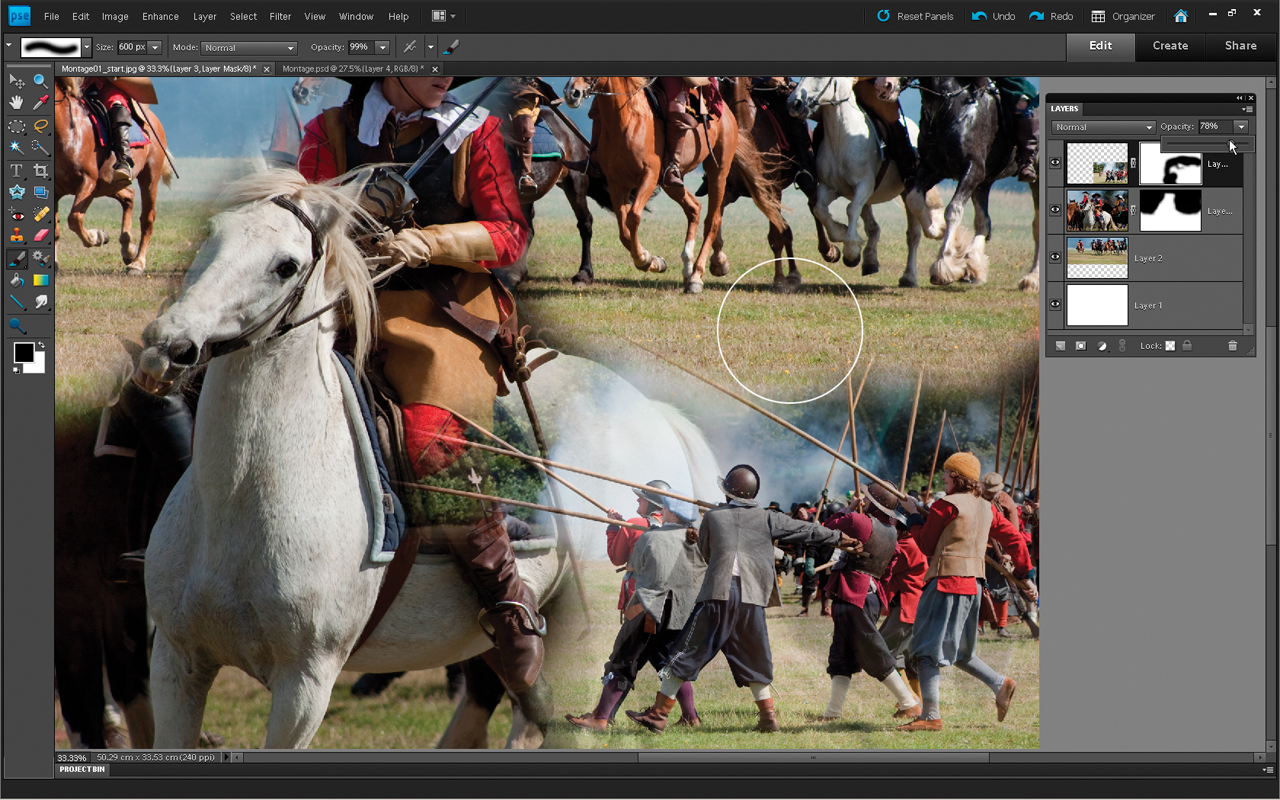Image resolution: width=1280 pixels, height=800 pixels.
Task: Choose the Eraser tool
Action: 41,236
